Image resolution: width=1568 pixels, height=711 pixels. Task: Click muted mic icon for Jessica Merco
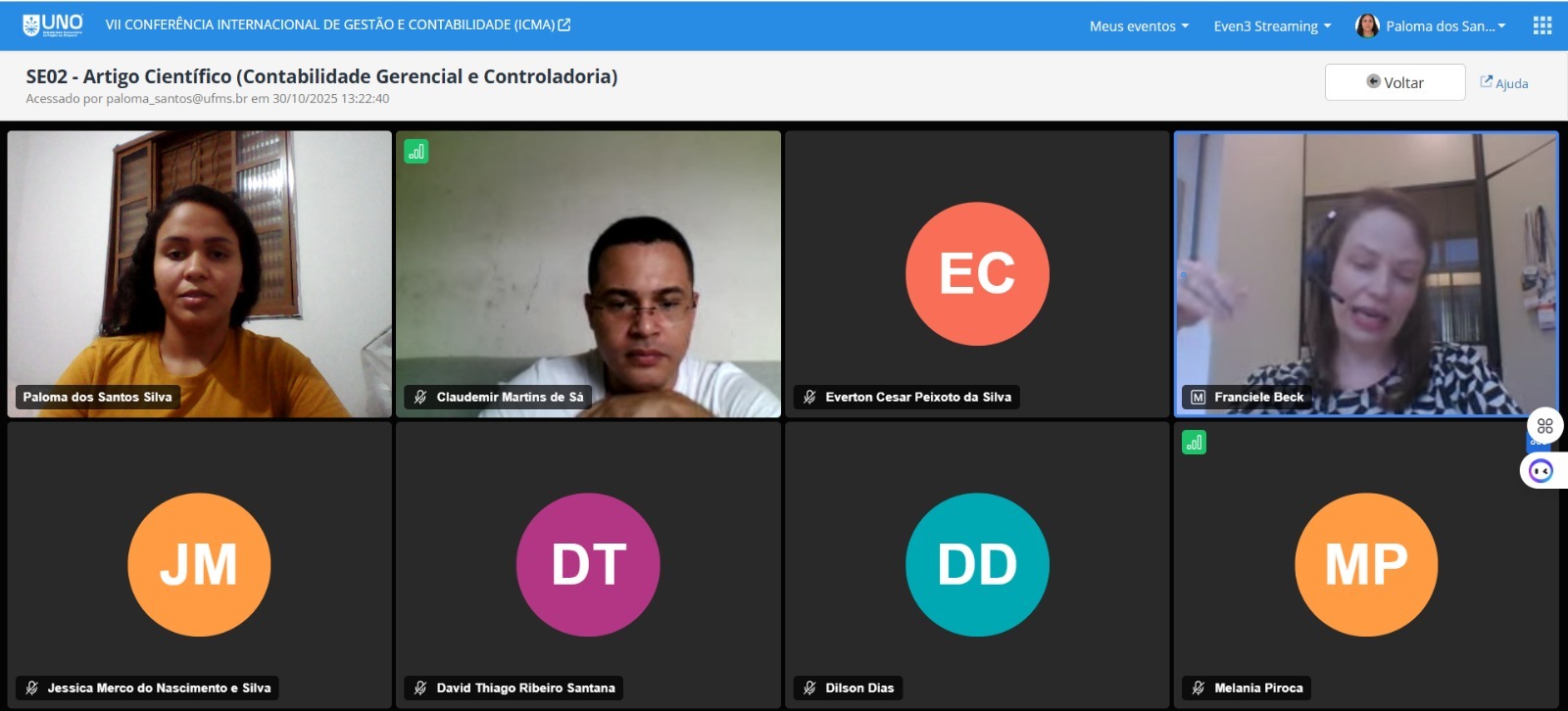click(x=31, y=687)
